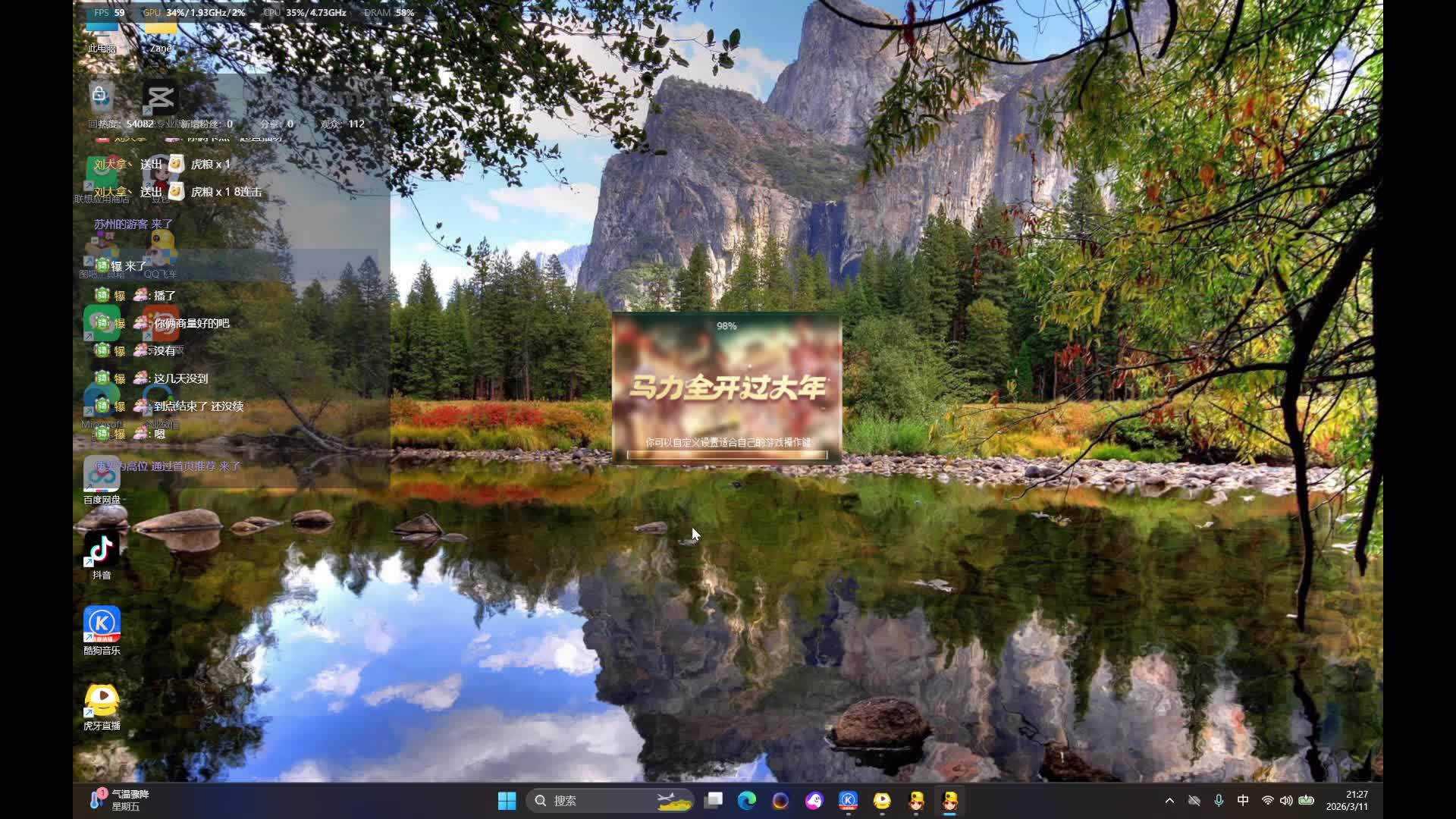
Task: Open Task View in the taskbar
Action: click(713, 801)
